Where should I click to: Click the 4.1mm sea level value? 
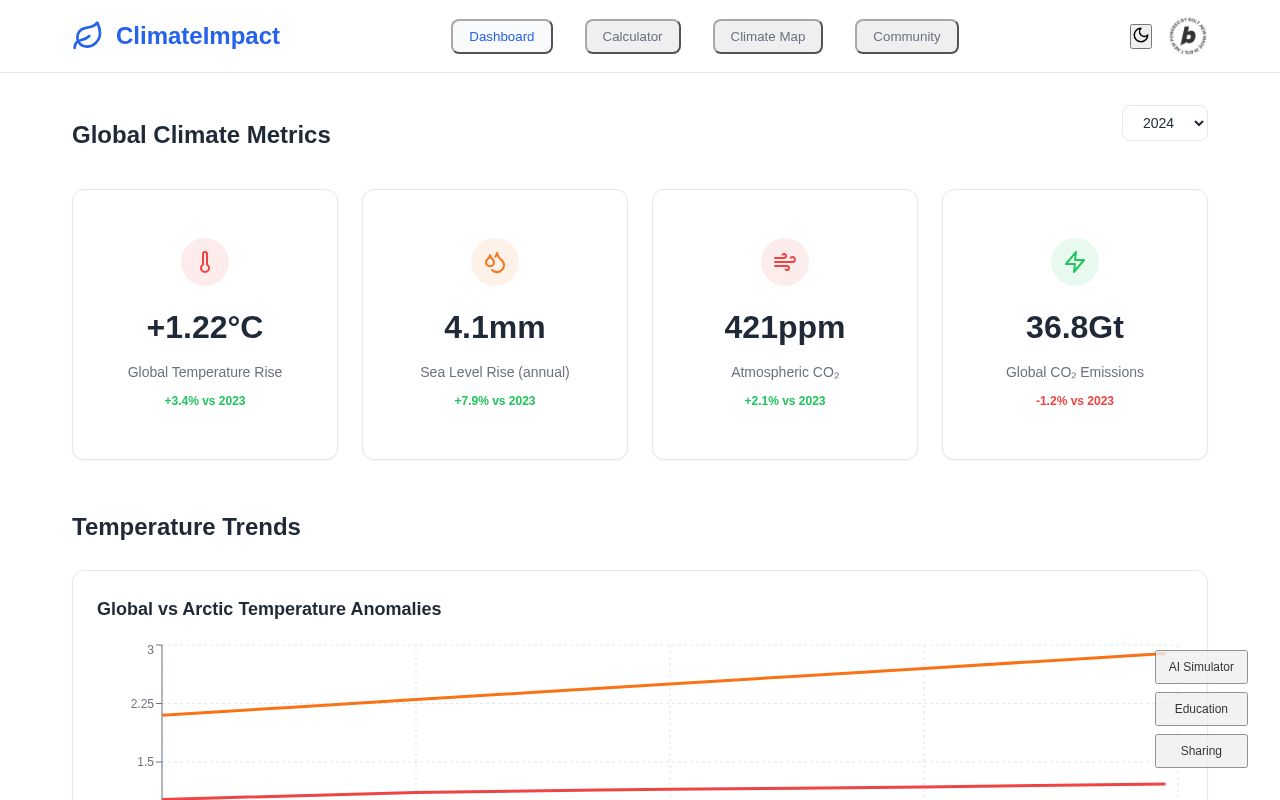pyautogui.click(x=495, y=327)
